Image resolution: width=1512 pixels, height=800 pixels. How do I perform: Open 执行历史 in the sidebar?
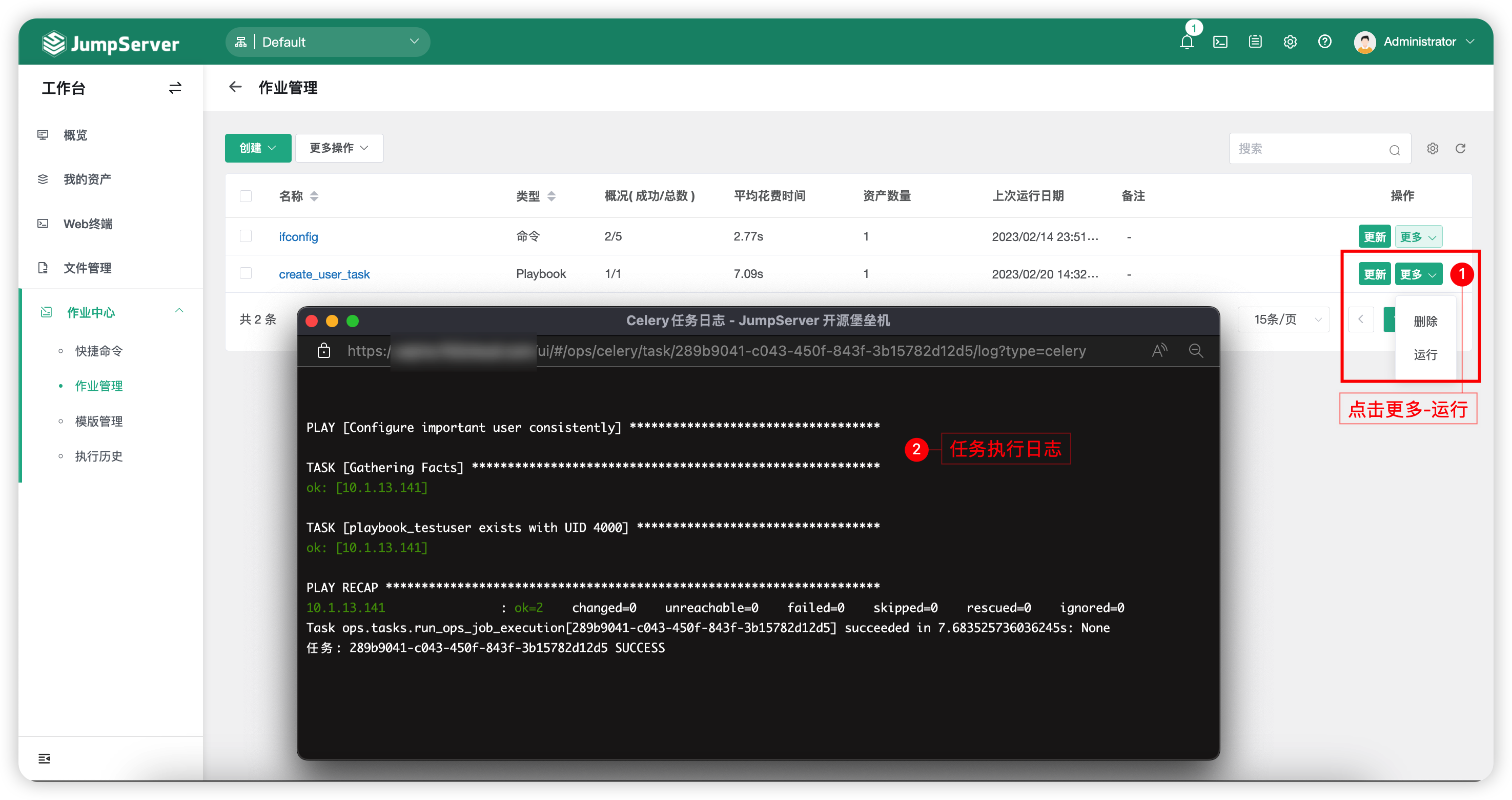coord(98,456)
